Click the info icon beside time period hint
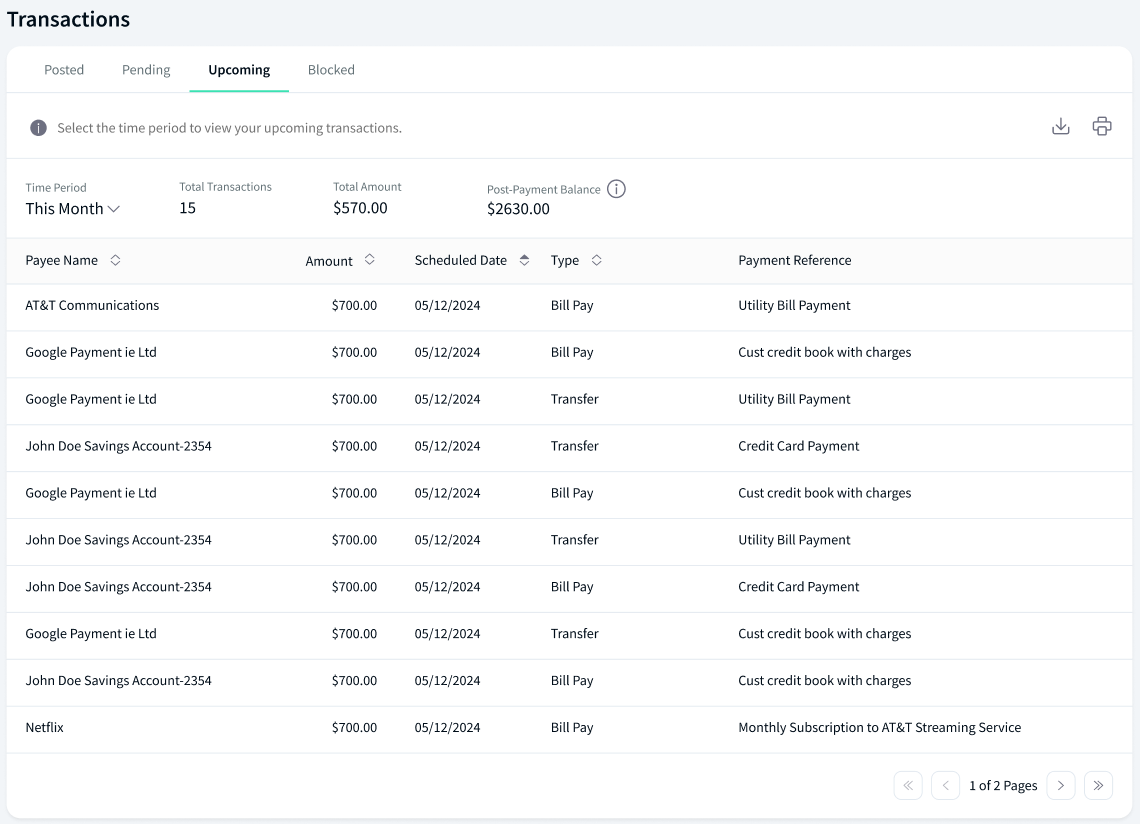 (x=39, y=128)
